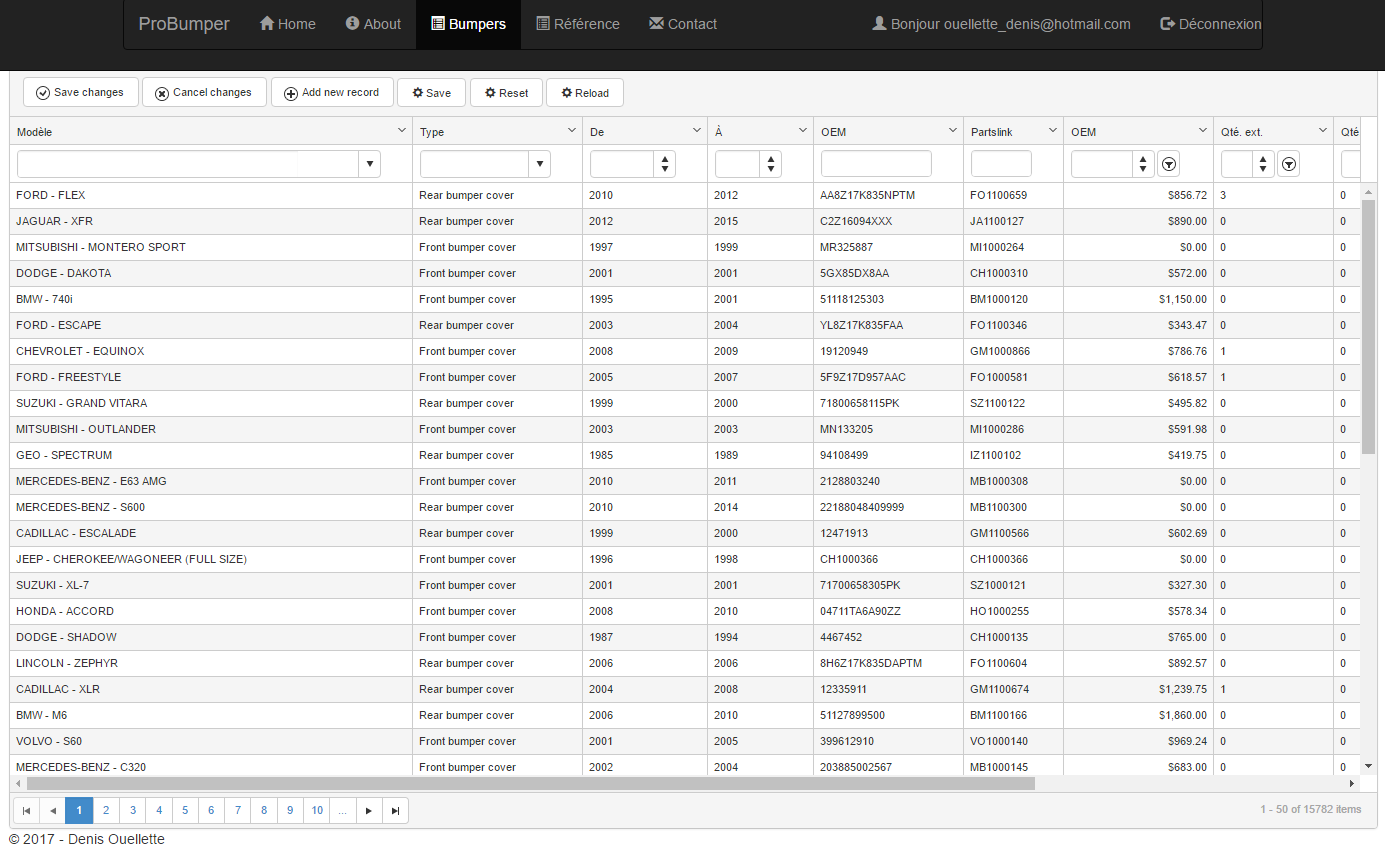Open the Référence nav item
Screen dimensions: 1385x861
click(x=578, y=24)
